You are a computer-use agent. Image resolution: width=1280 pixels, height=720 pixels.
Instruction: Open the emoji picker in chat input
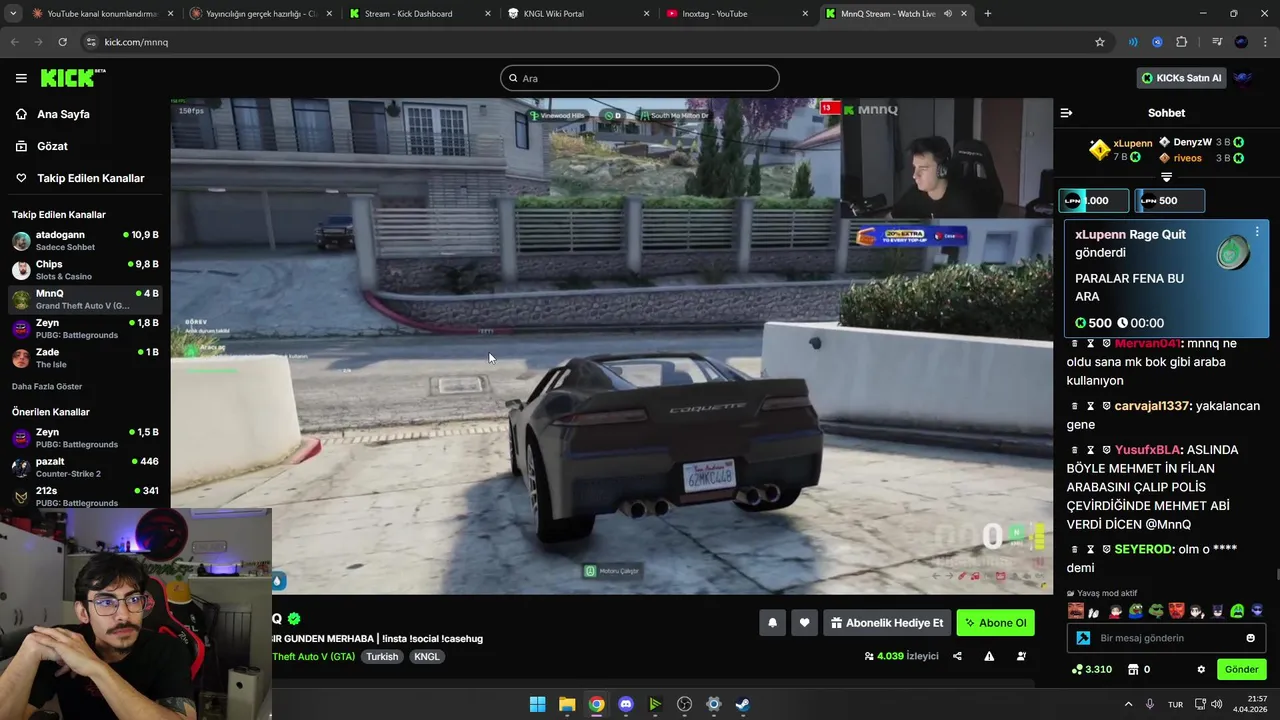[1250, 638]
